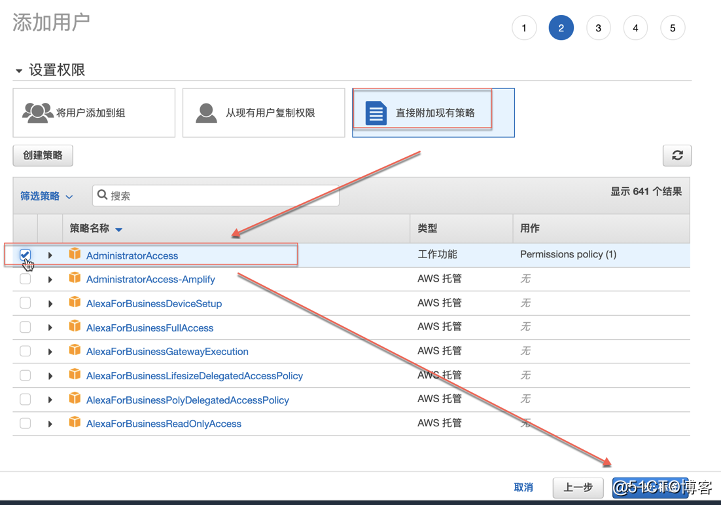The width and height of the screenshot is (722, 506).
Task: Expand the AlexaForBusinessFullAccess policy row
Action: (50, 328)
